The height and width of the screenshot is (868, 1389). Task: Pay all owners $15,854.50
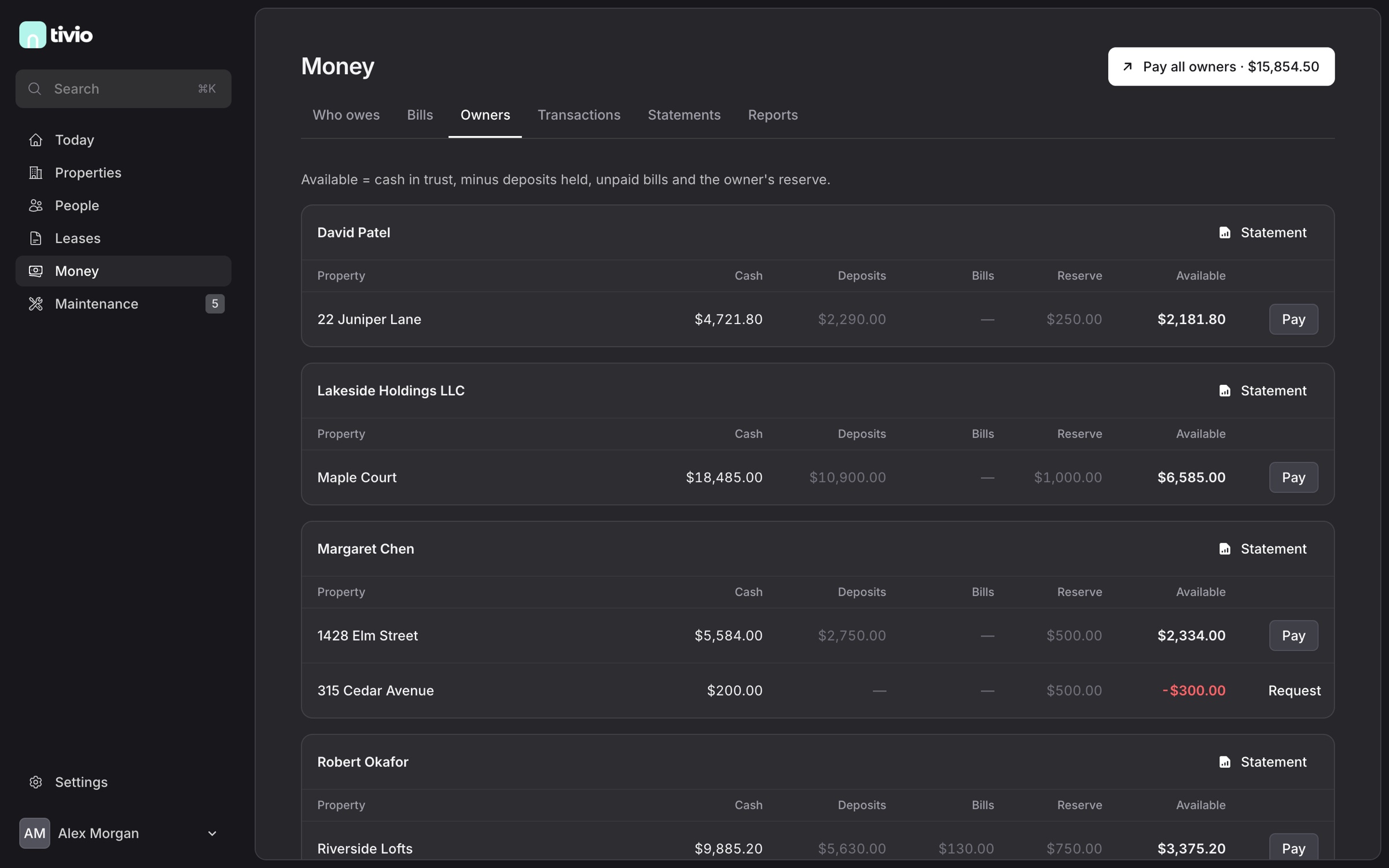pyautogui.click(x=1221, y=67)
